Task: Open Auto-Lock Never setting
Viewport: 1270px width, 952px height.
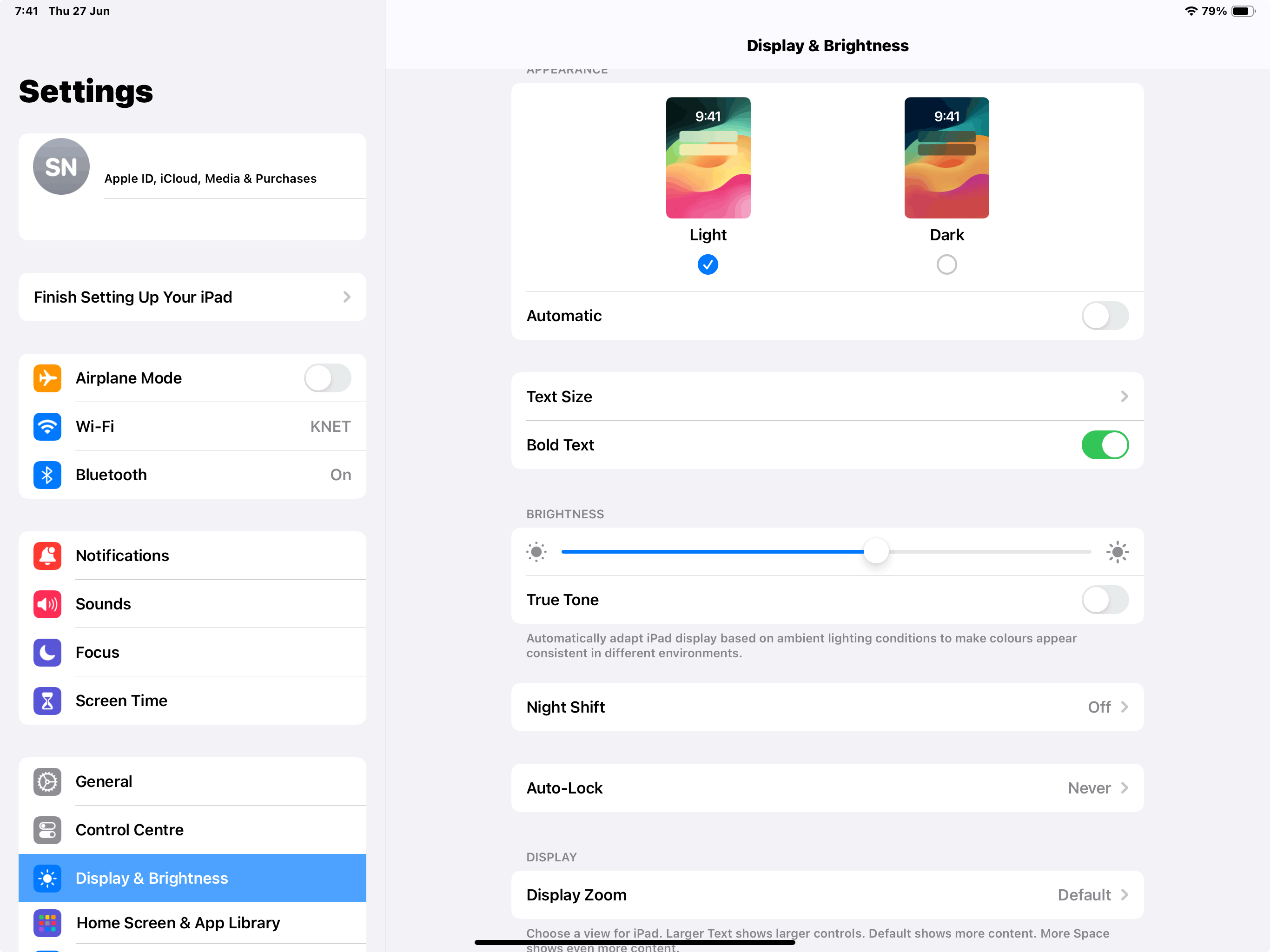Action: pyautogui.click(x=827, y=788)
